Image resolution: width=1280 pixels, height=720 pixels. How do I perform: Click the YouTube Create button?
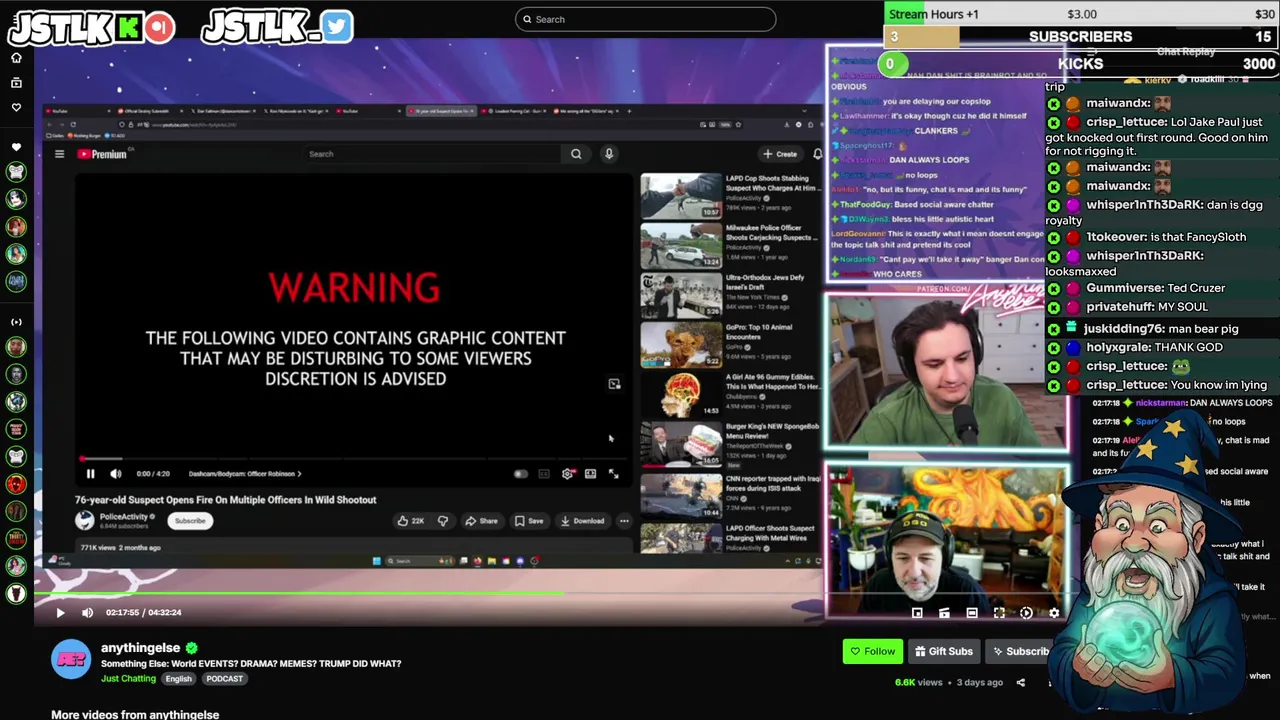click(780, 154)
